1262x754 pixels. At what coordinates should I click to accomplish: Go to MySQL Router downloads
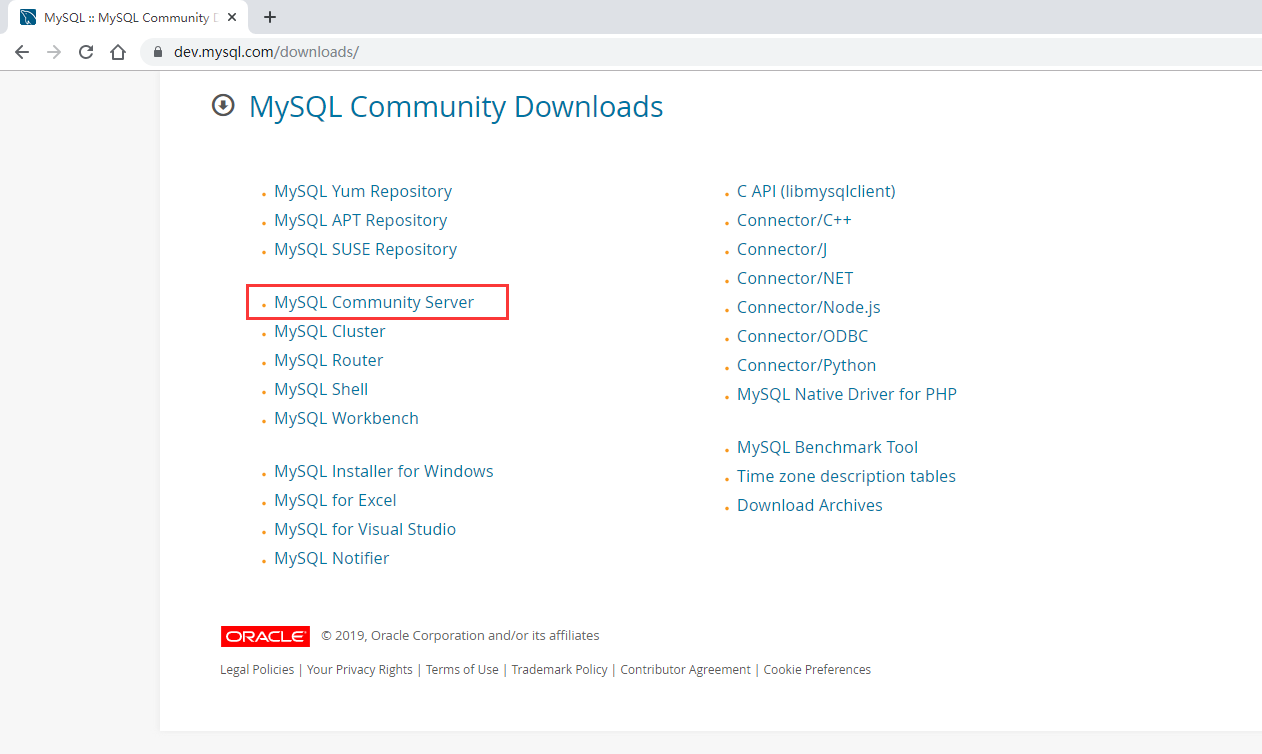click(329, 360)
